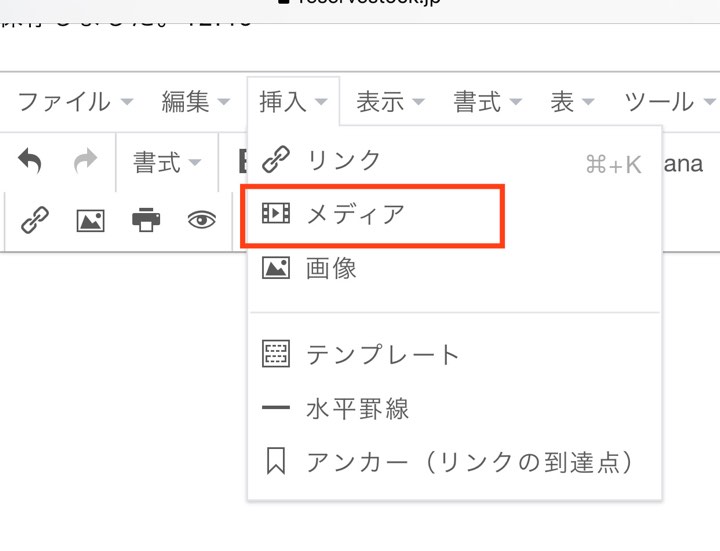Image resolution: width=720 pixels, height=551 pixels.
Task: Click the picture icon beside 画像
Action: click(276, 268)
